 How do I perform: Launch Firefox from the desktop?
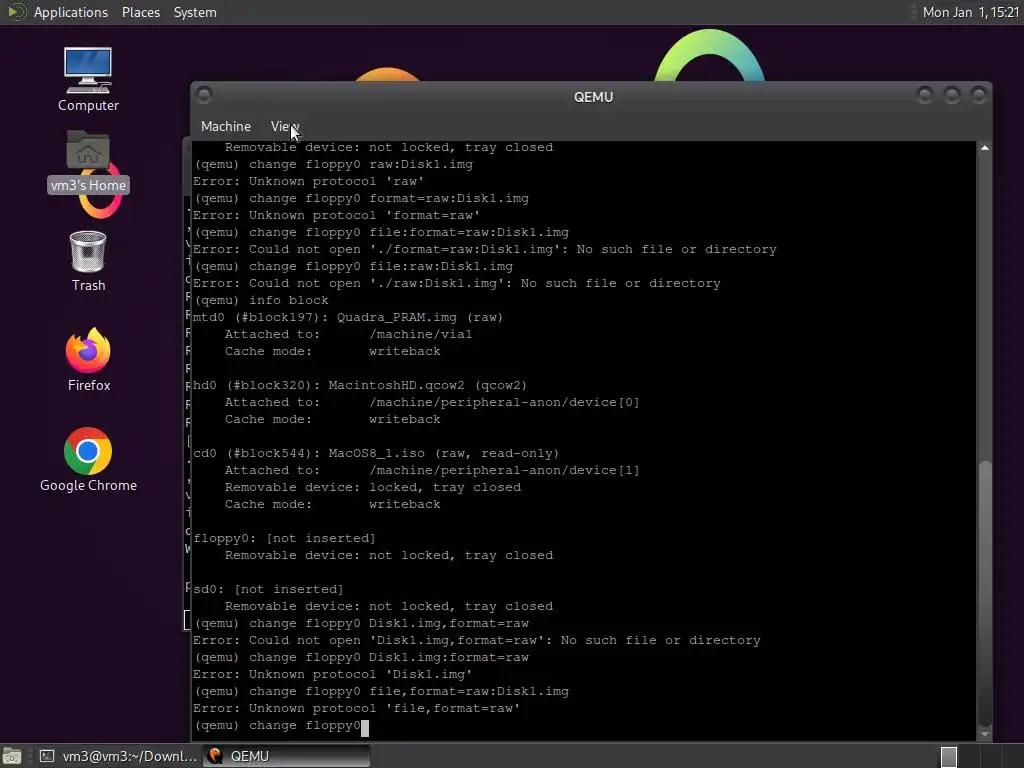[x=89, y=359]
